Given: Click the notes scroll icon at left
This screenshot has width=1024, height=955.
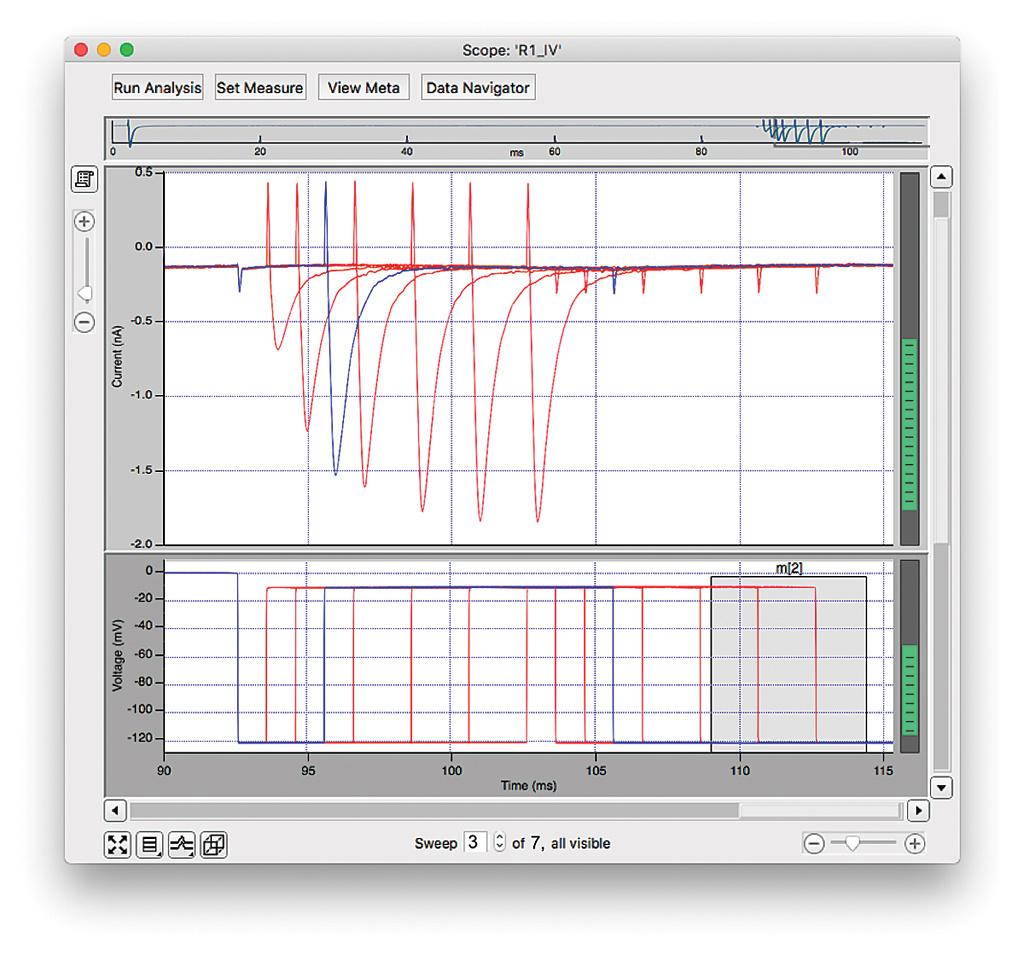Looking at the screenshot, I should [85, 180].
